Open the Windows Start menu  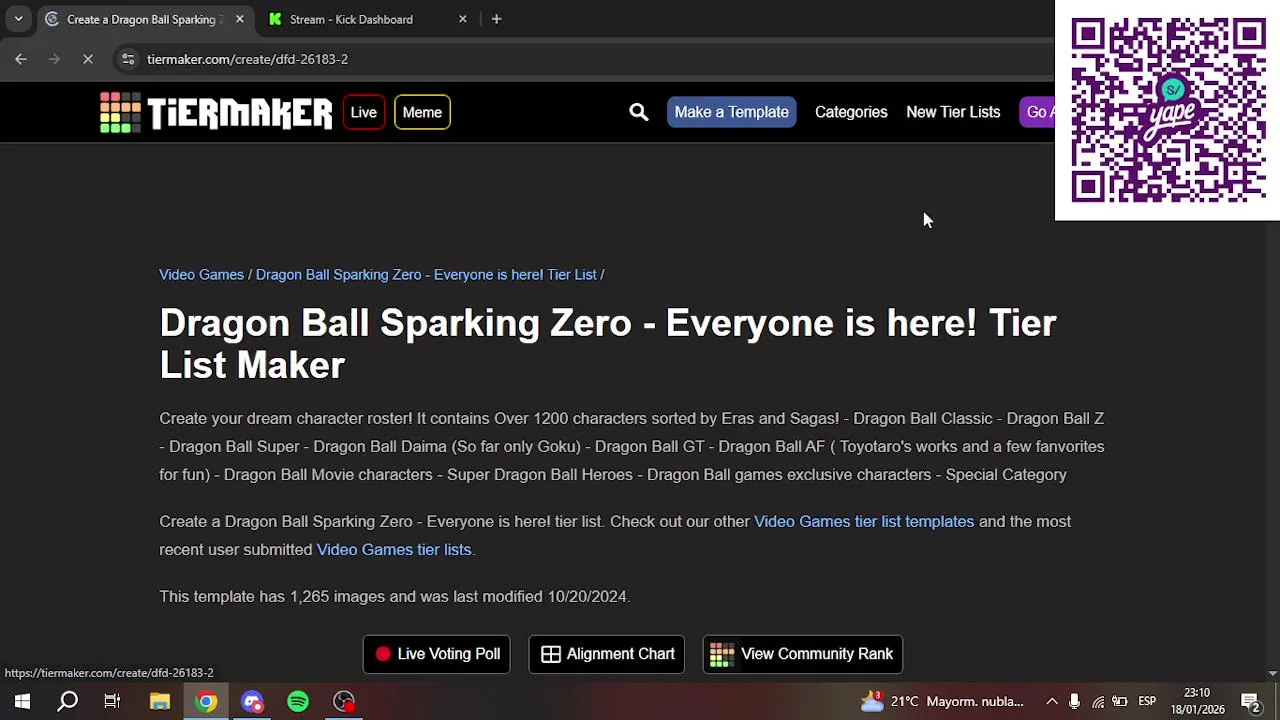pos(22,701)
